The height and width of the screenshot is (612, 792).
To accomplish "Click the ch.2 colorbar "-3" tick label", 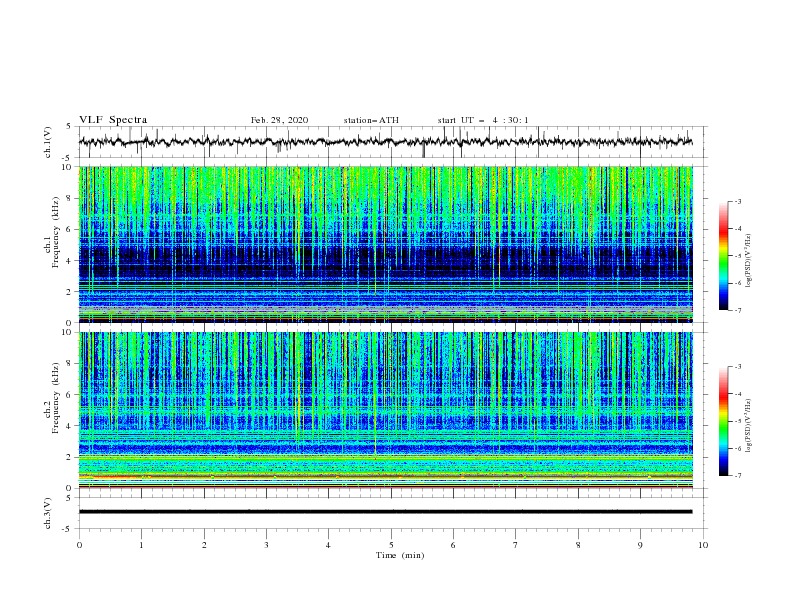I will pos(738,367).
